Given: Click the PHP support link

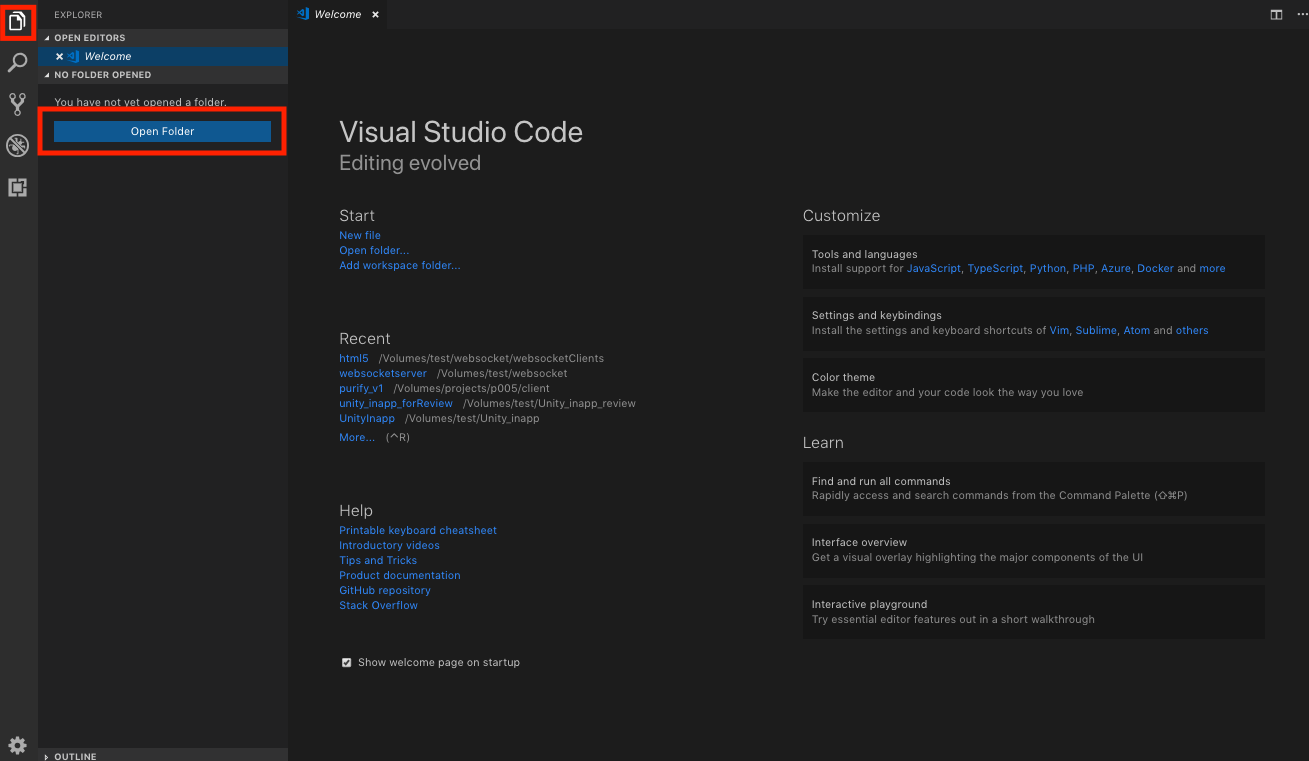Looking at the screenshot, I should pos(1083,268).
